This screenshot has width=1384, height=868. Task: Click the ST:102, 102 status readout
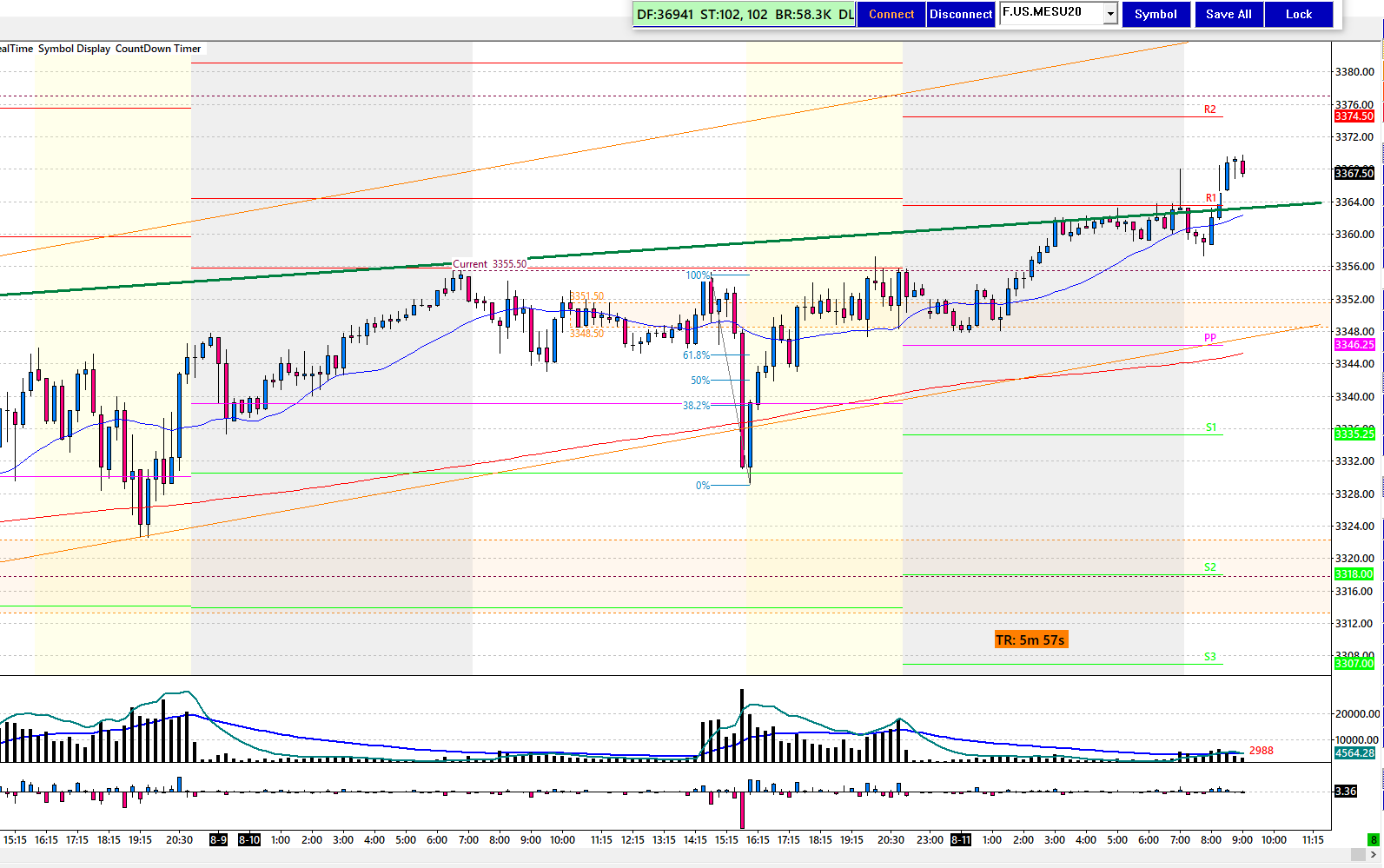(734, 14)
